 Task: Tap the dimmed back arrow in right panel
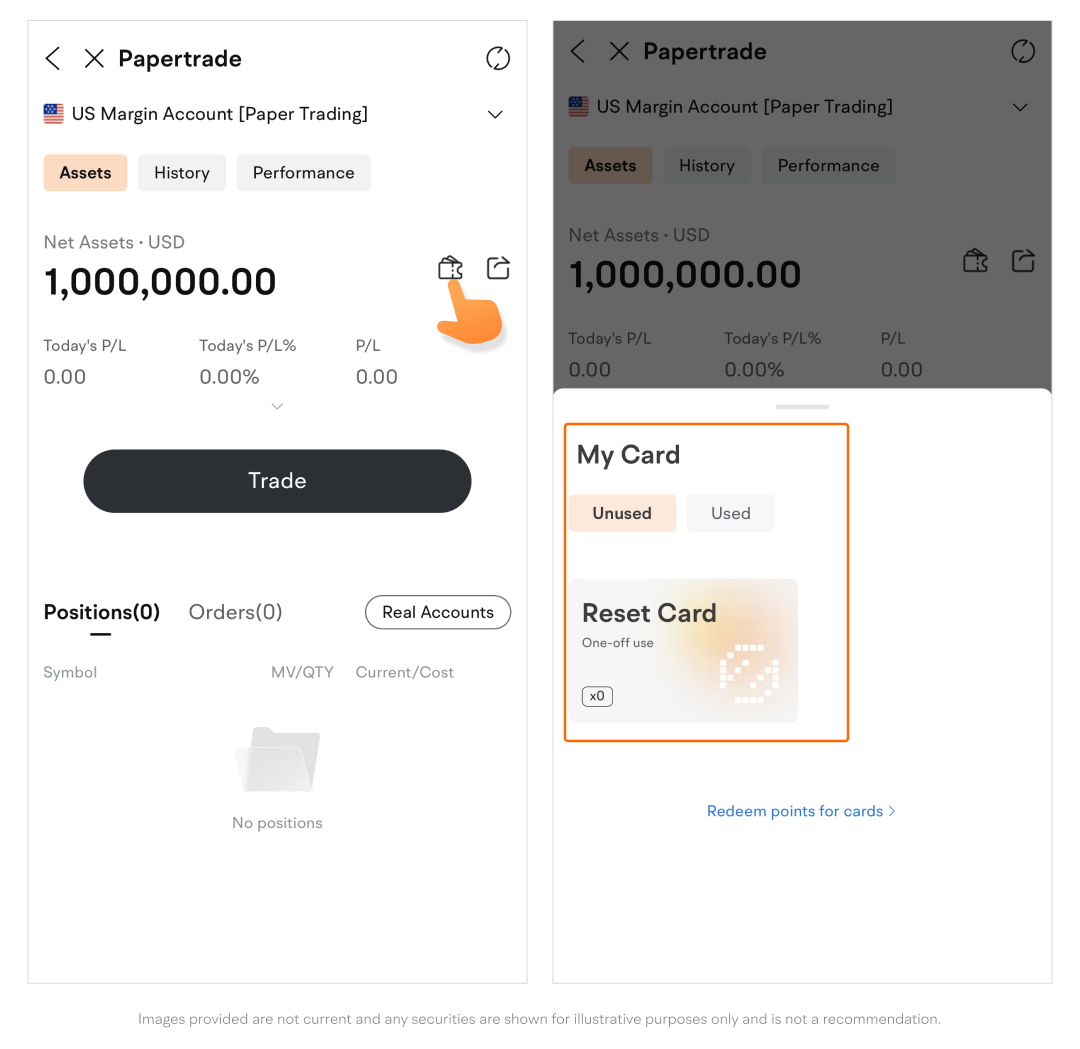pyautogui.click(x=578, y=52)
